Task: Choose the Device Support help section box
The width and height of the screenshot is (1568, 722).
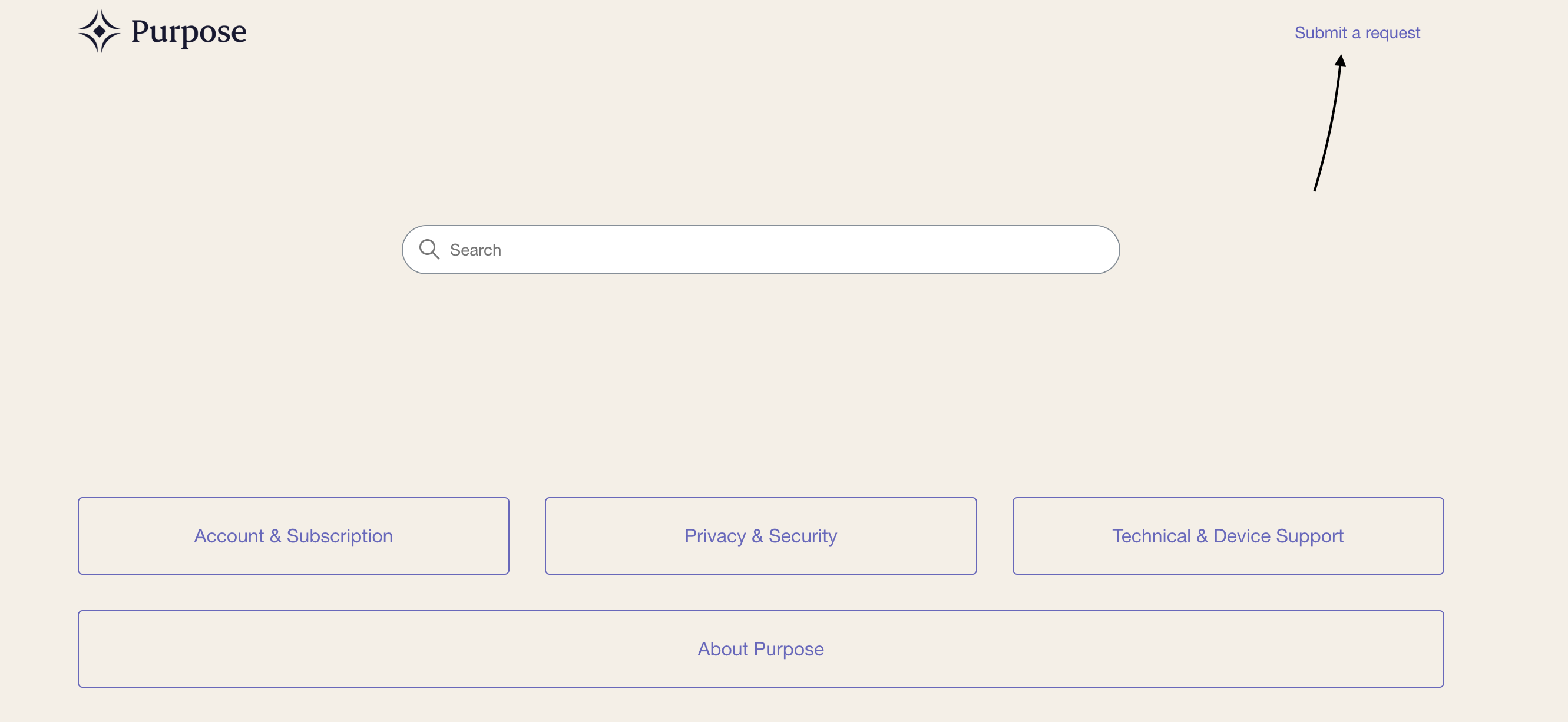Action: (1228, 536)
